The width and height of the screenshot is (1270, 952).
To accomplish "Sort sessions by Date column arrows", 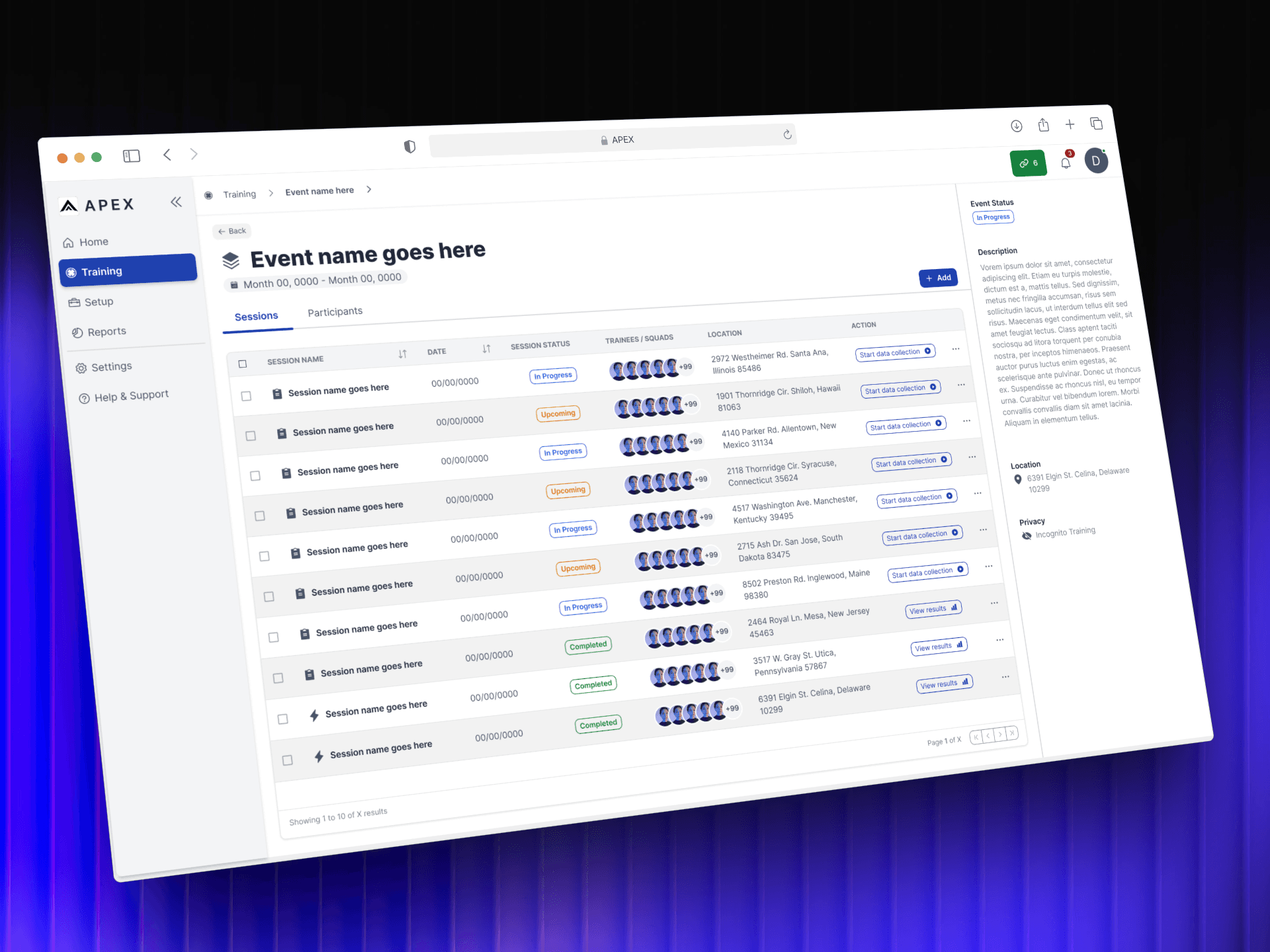I will point(486,348).
